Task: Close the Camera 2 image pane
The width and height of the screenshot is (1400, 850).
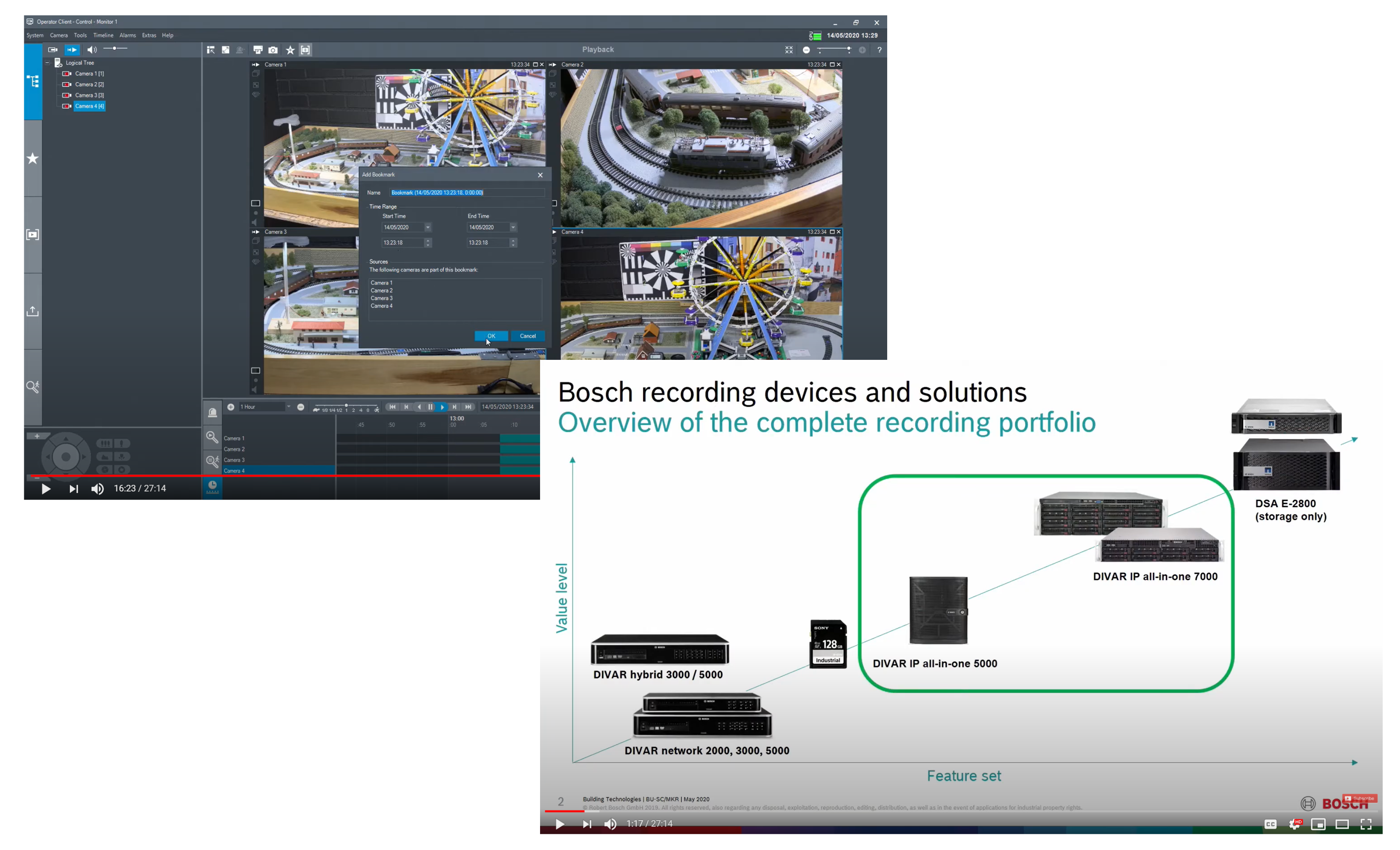Action: tap(839, 65)
